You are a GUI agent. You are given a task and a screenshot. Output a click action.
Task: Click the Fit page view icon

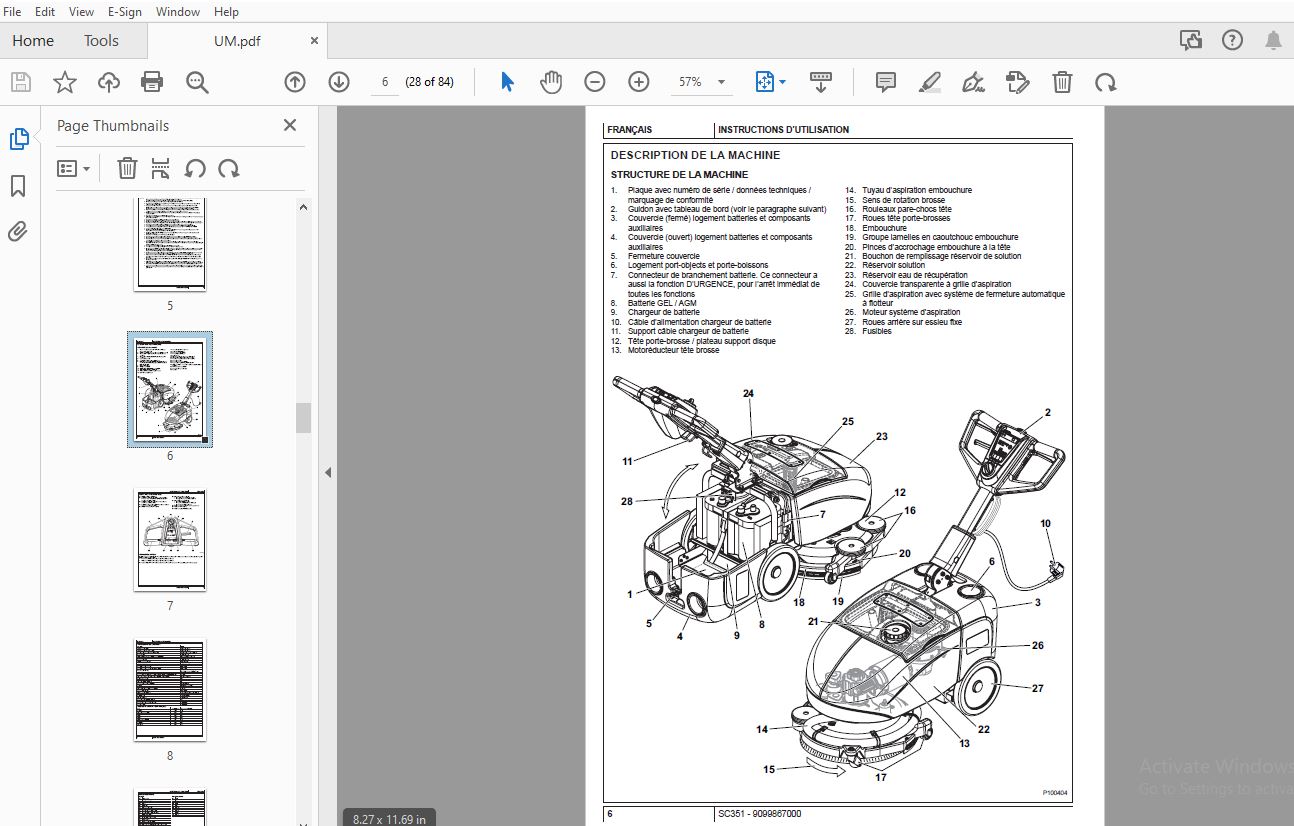click(x=765, y=83)
